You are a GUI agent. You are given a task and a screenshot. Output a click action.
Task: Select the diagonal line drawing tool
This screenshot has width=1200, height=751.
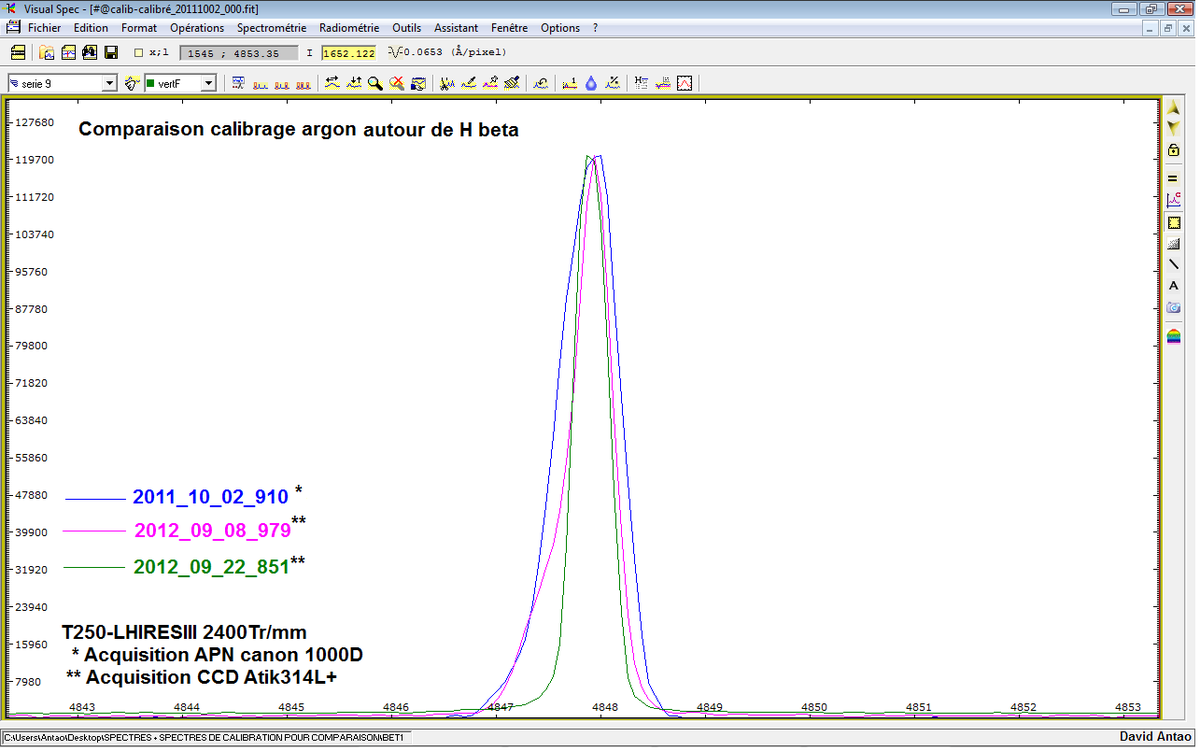1174,264
